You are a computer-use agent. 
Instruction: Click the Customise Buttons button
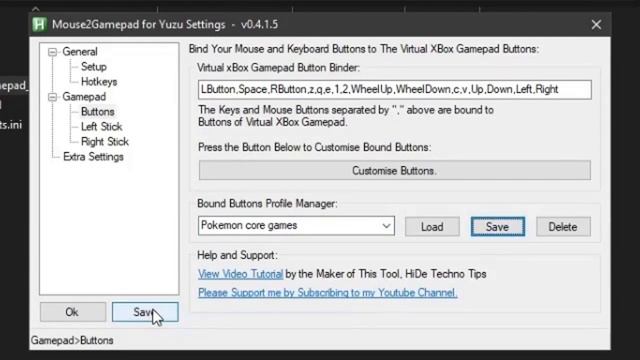(395, 171)
